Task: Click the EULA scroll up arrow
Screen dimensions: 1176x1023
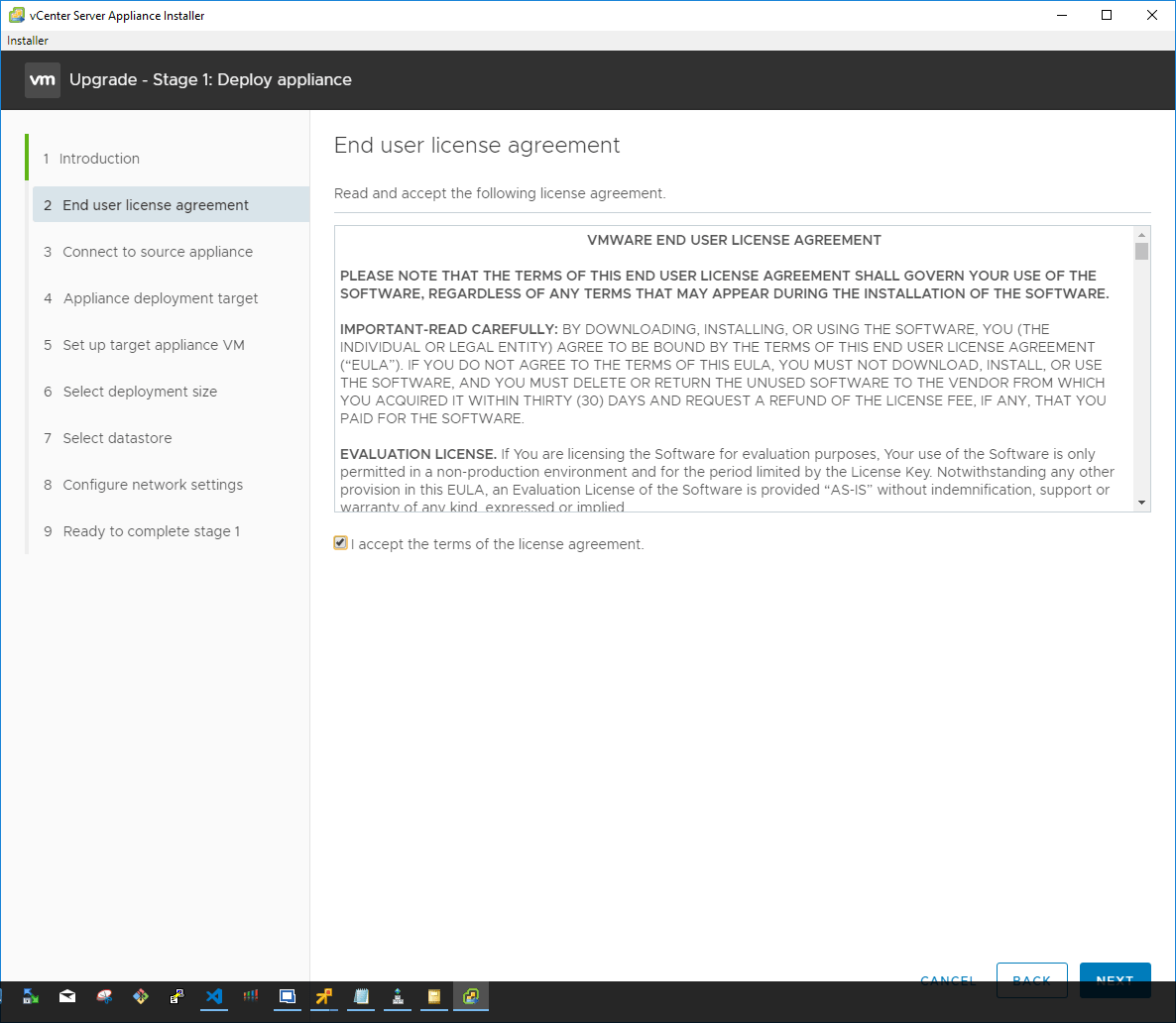Action: point(1141,235)
